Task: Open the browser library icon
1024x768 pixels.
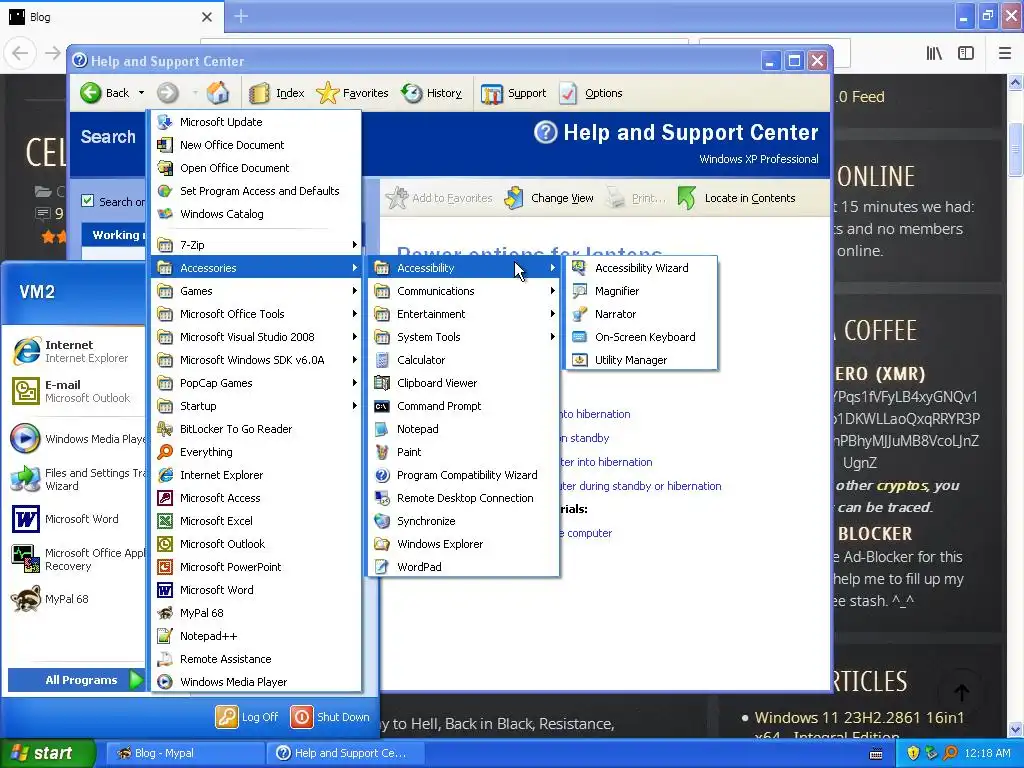Action: [x=934, y=53]
